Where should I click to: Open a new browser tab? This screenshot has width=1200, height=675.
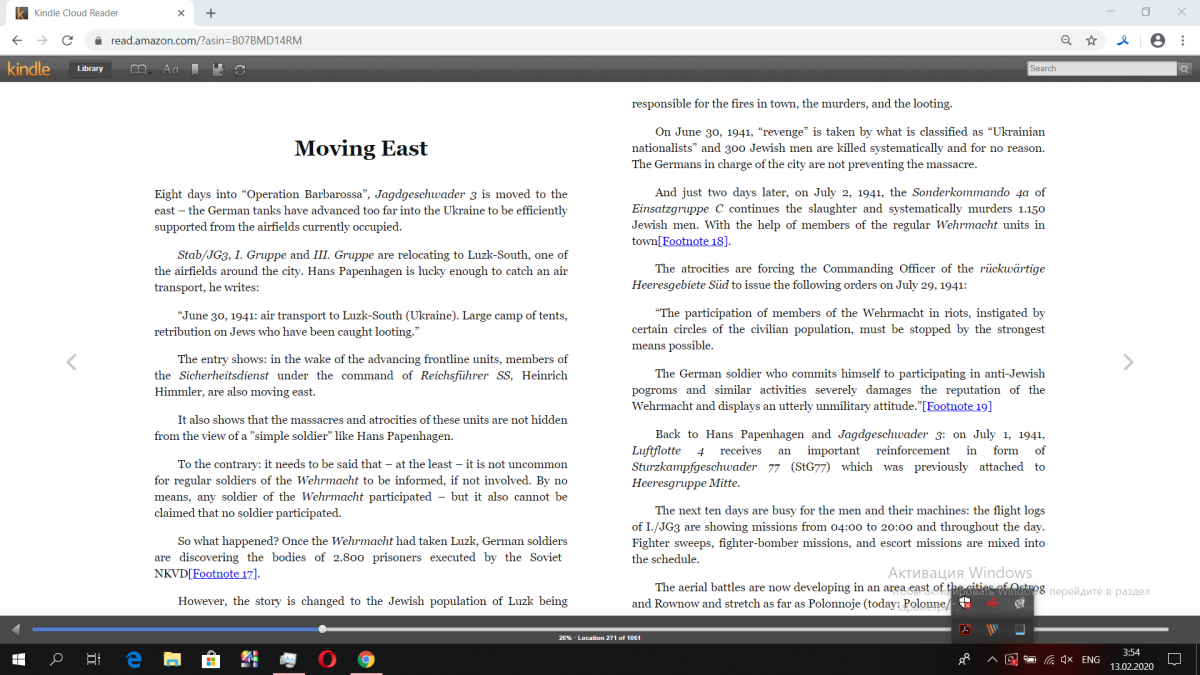pyautogui.click(x=211, y=13)
